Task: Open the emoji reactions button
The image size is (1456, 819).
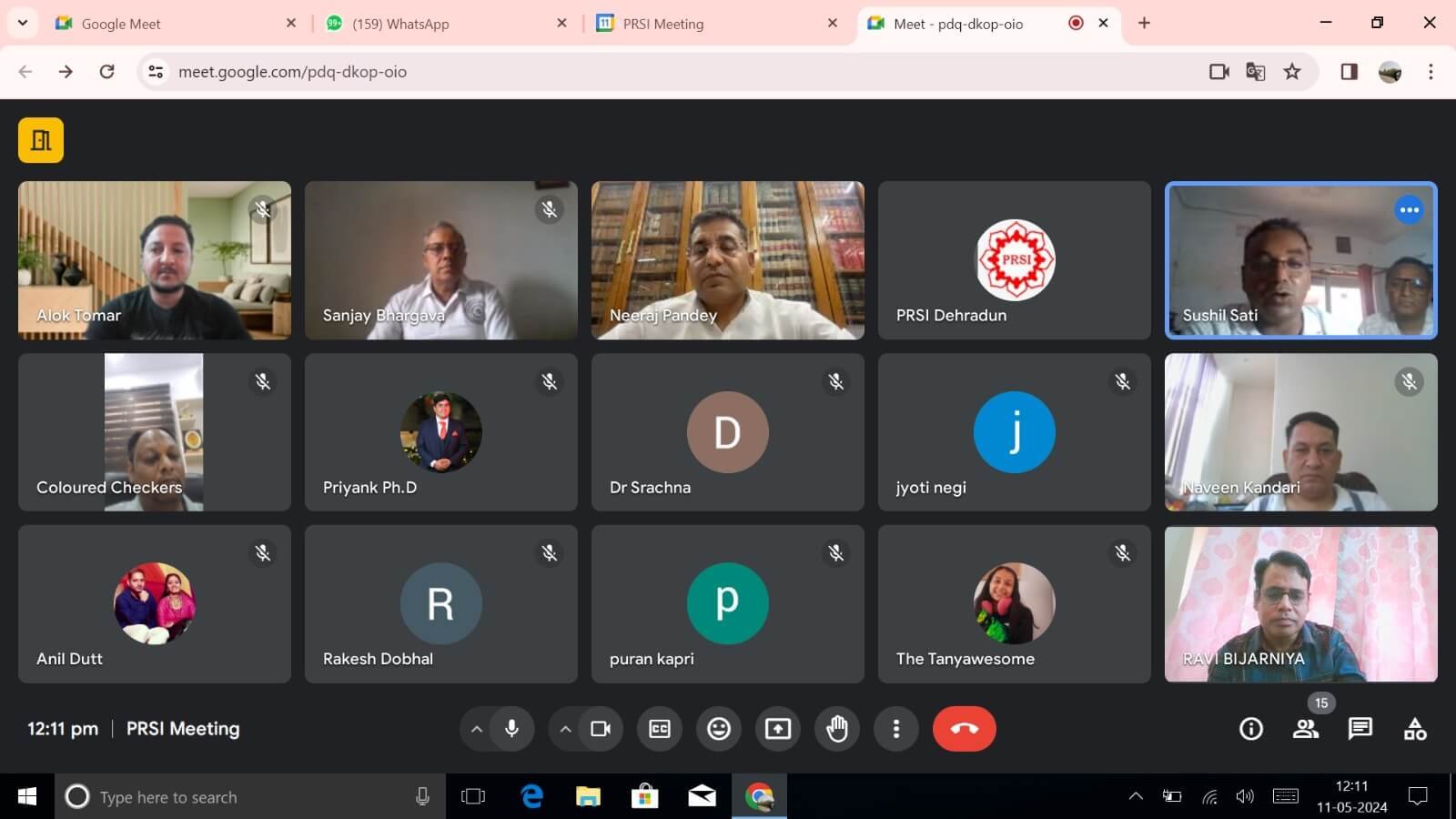Action: pos(719,729)
